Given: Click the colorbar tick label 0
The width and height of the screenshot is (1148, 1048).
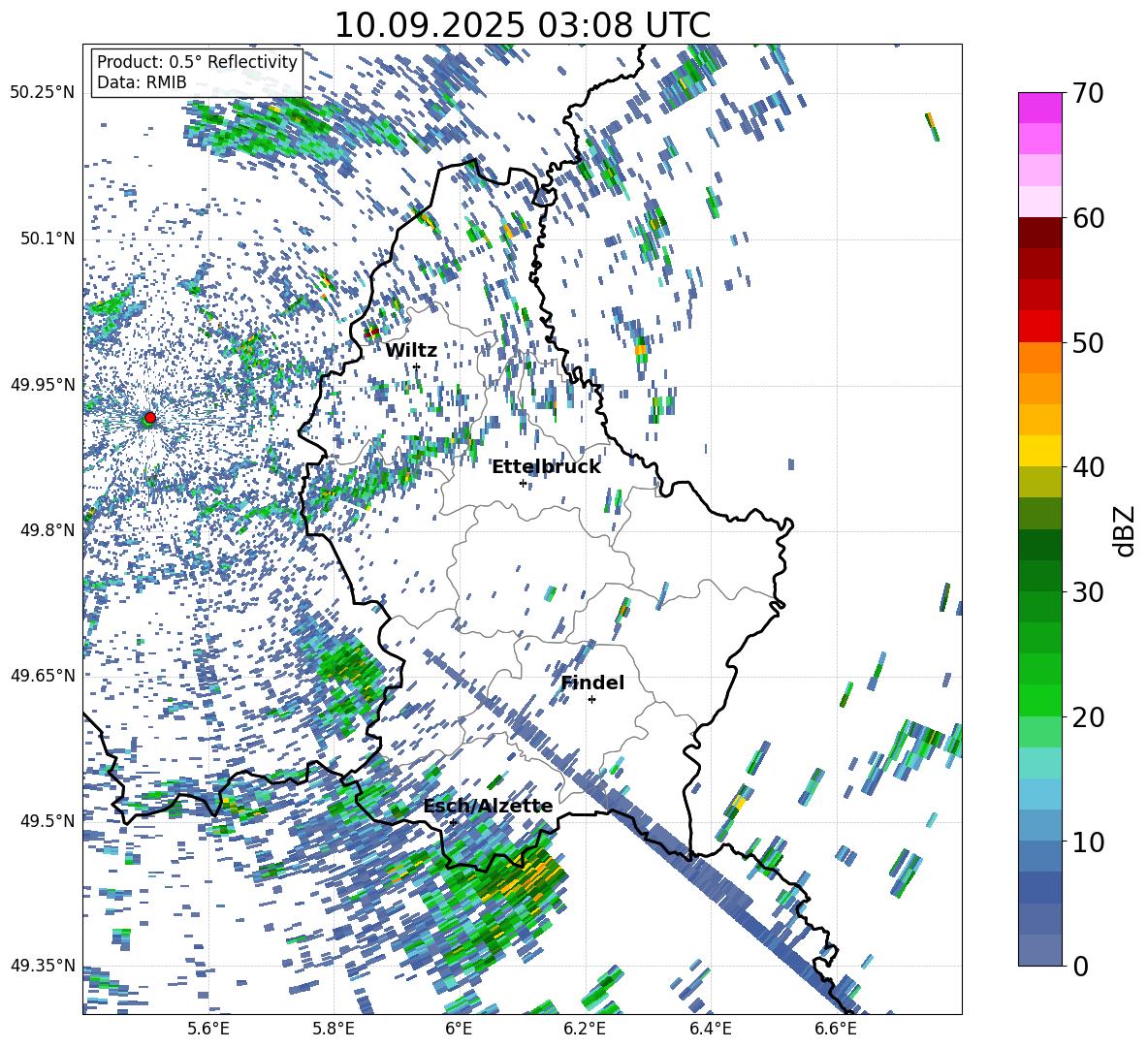Looking at the screenshot, I should (1079, 967).
